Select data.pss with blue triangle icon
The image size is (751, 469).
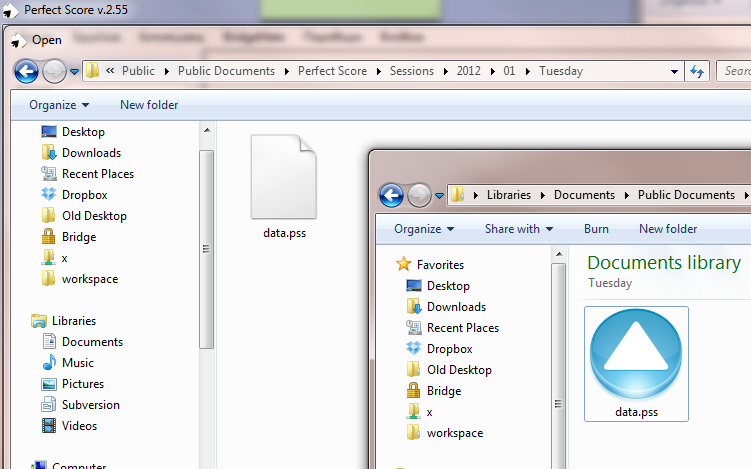(x=636, y=364)
